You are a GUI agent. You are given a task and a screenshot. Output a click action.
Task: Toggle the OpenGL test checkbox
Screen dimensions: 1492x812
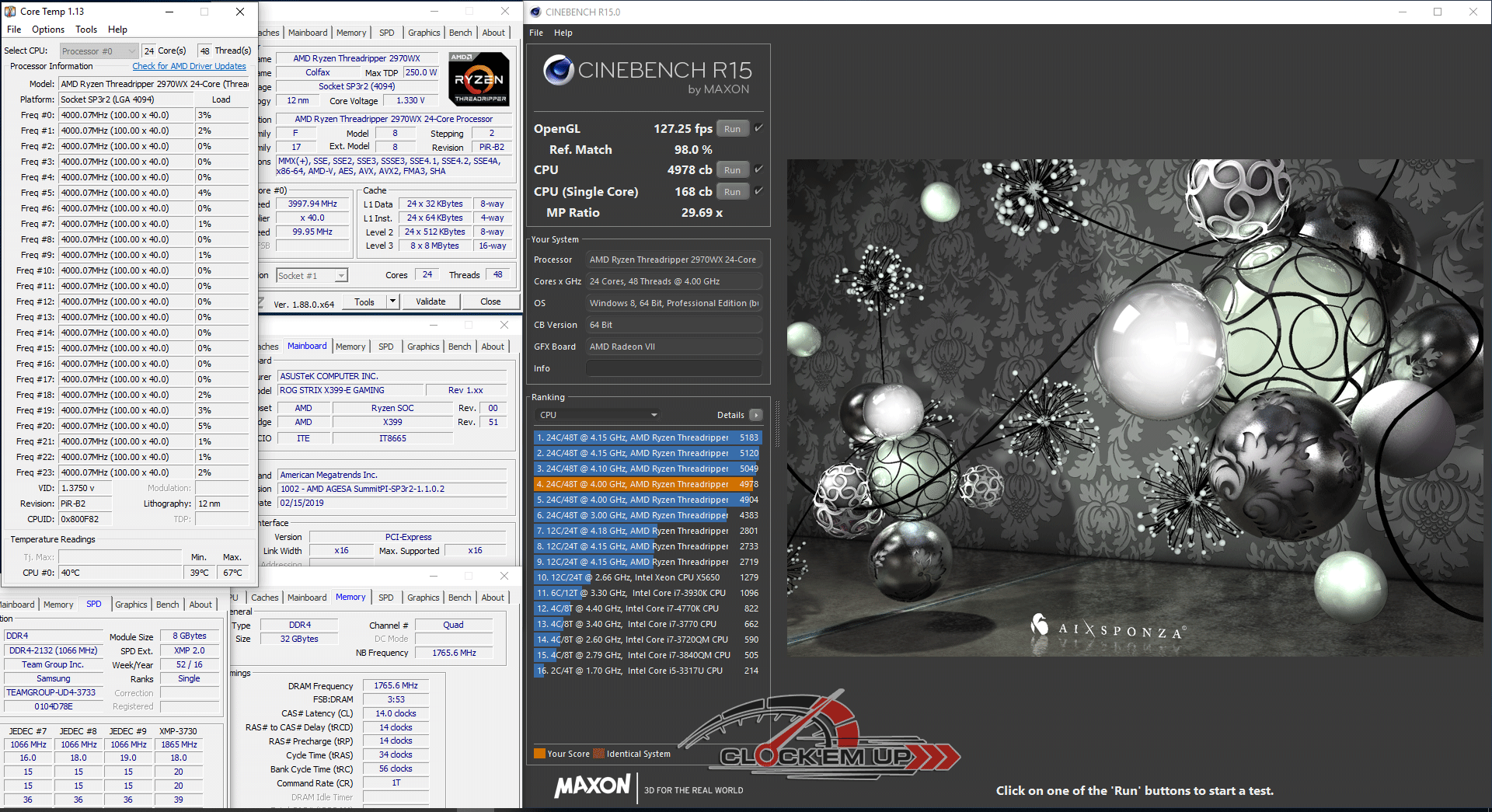click(x=759, y=128)
